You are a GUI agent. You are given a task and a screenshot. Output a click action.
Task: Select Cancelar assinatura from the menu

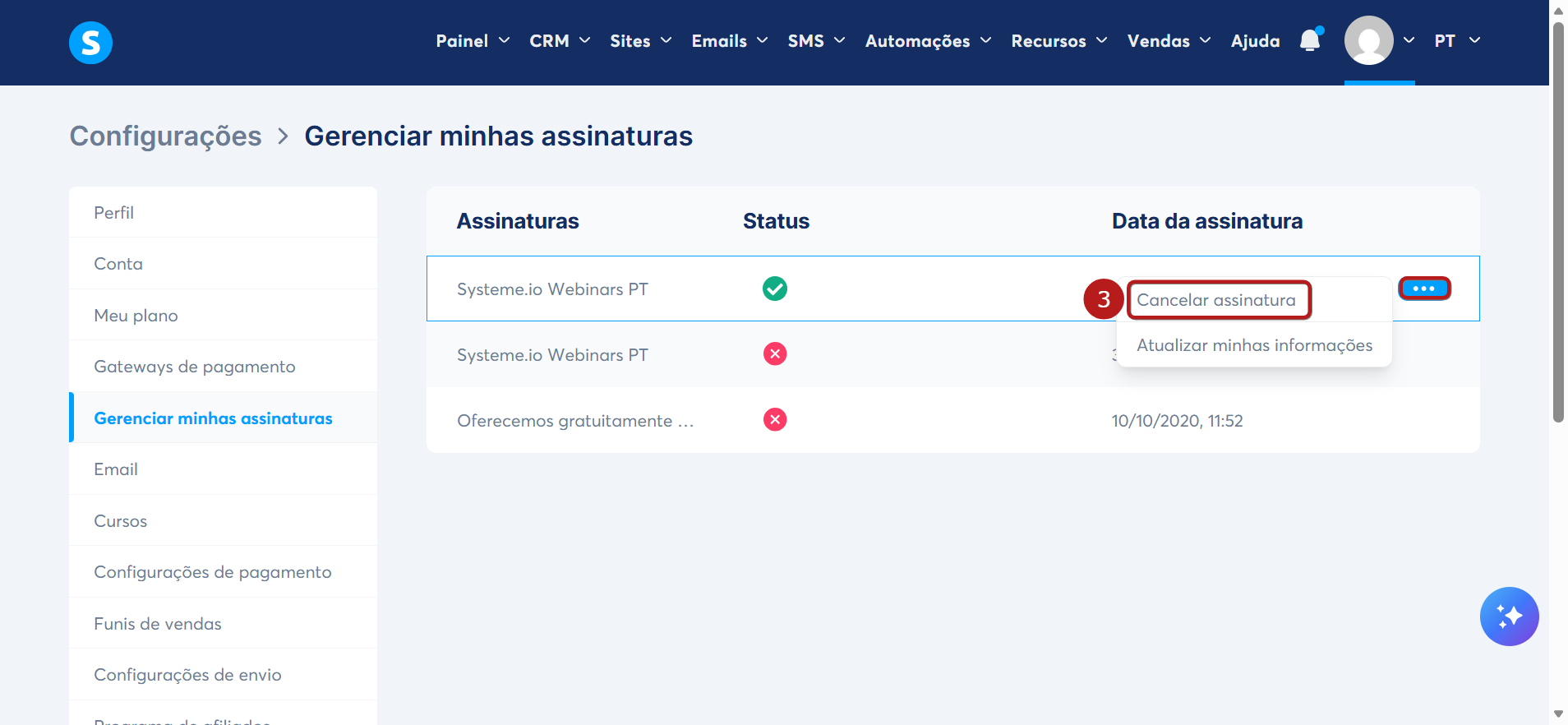pyautogui.click(x=1216, y=300)
